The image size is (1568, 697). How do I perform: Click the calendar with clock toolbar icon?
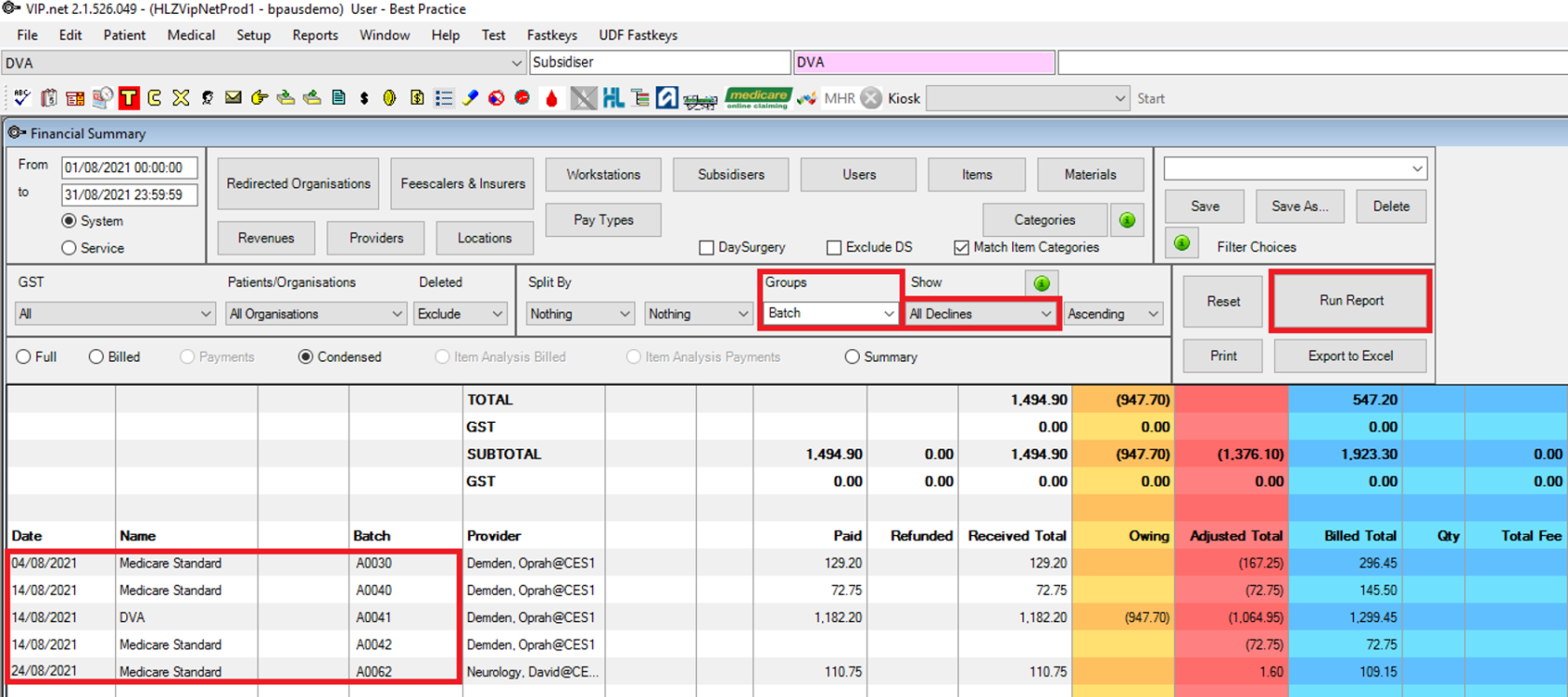[102, 97]
